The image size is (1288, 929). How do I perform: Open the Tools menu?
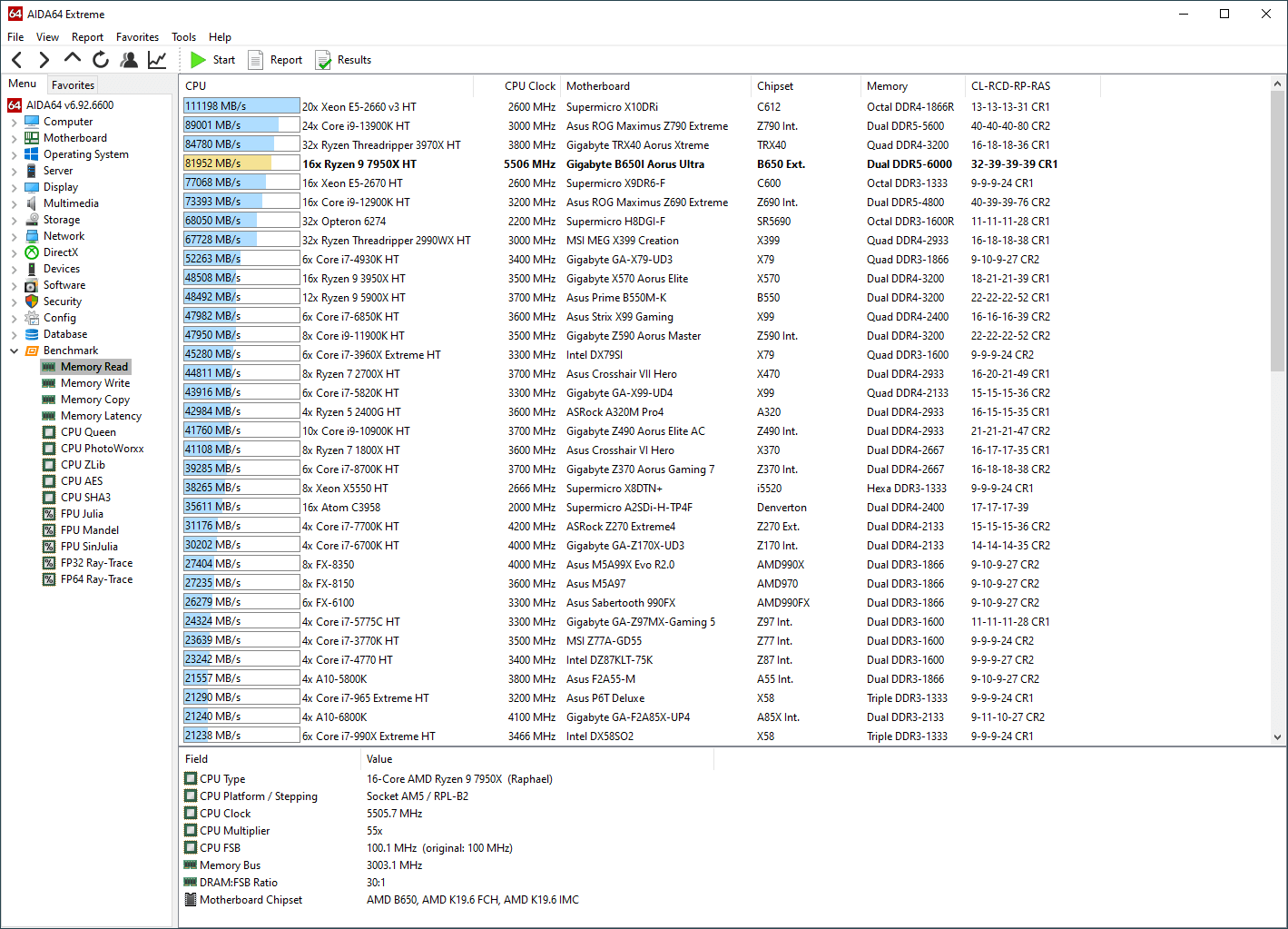click(x=183, y=37)
